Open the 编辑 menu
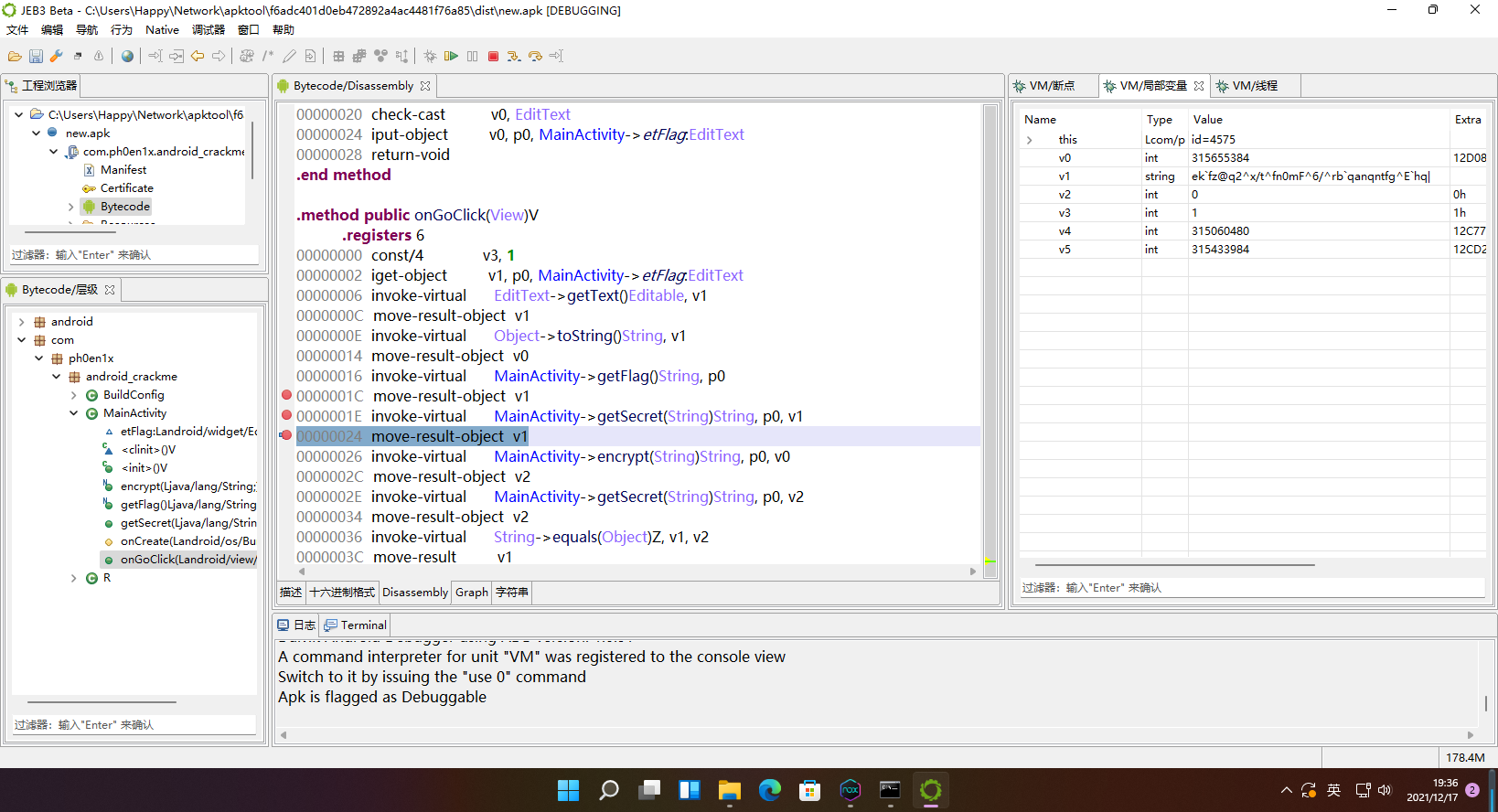 [x=52, y=30]
